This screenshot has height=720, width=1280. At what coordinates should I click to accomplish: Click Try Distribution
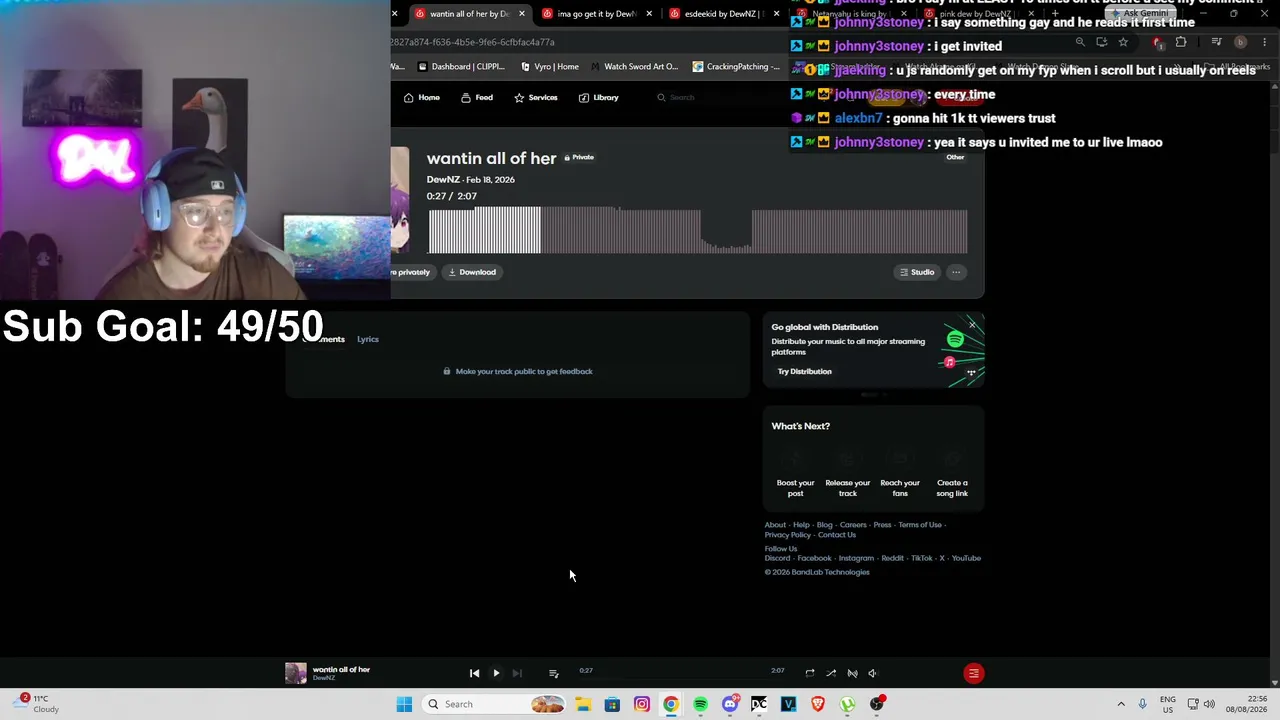pyautogui.click(x=805, y=371)
